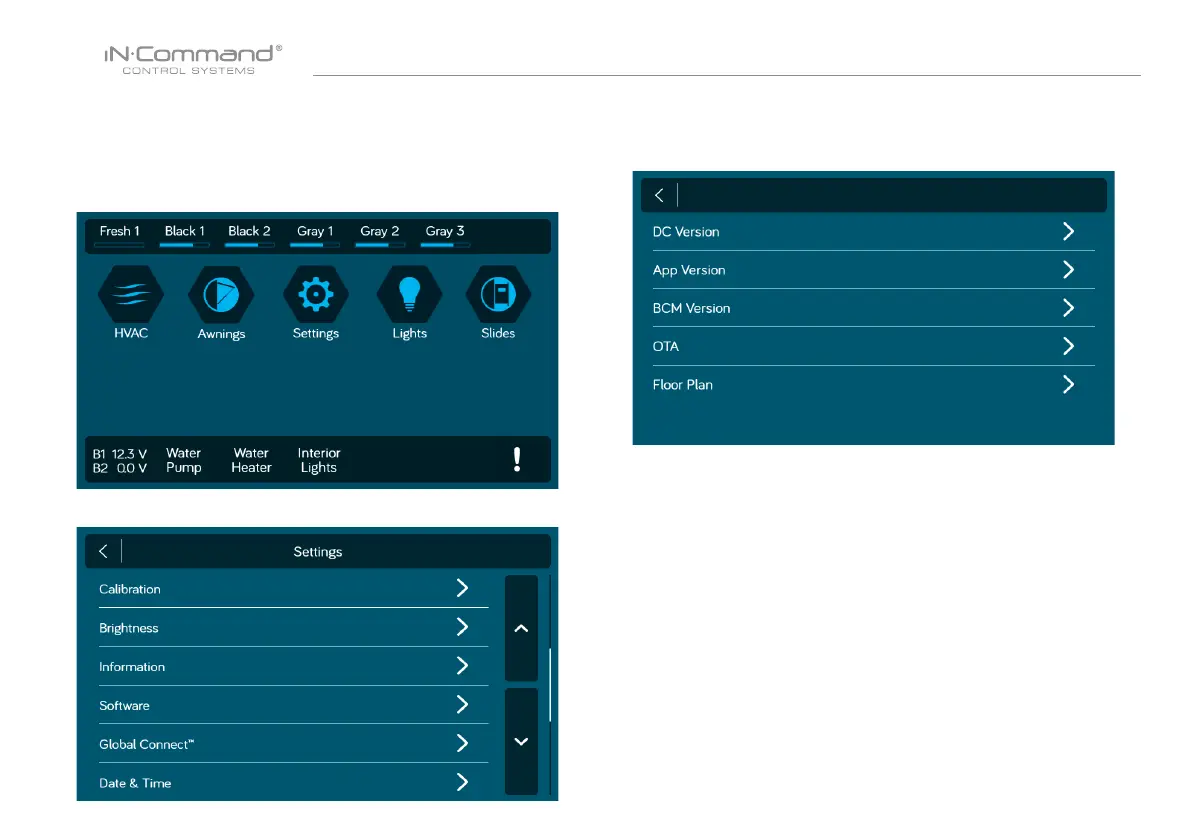Expand the Software row chevron
Image resolution: width=1191 pixels, height=839 pixels.
(462, 705)
